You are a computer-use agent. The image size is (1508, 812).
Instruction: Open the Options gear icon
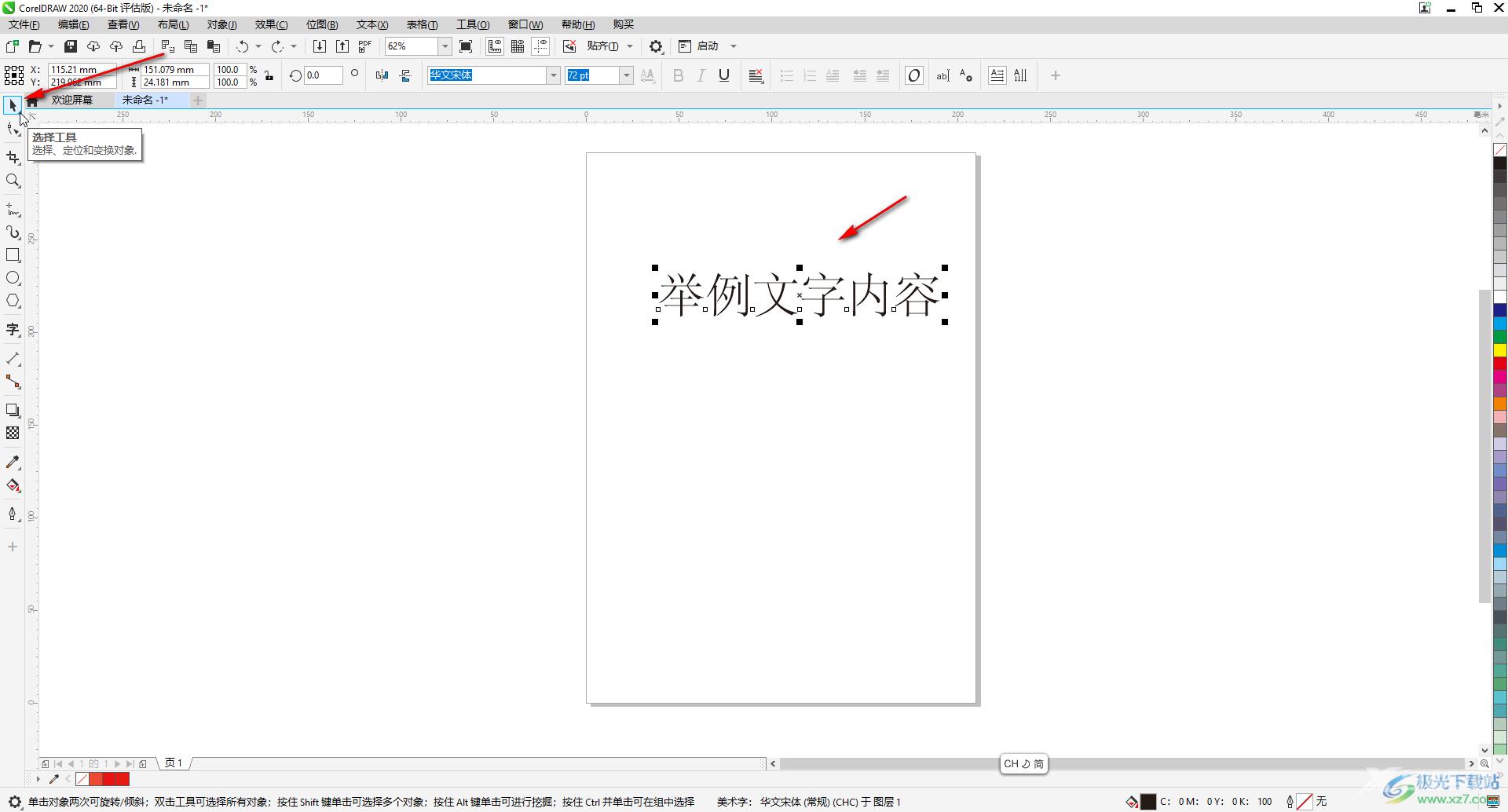656,46
